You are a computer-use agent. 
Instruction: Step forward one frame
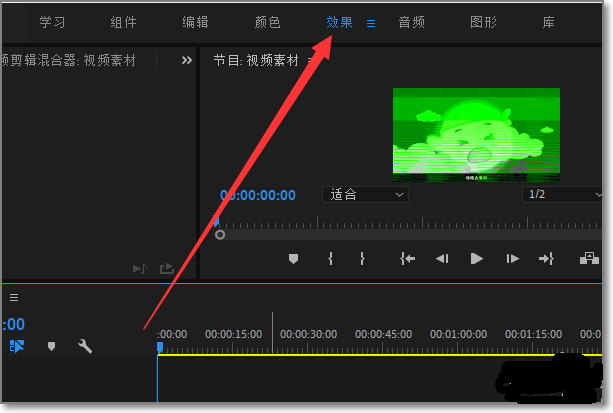(x=512, y=259)
